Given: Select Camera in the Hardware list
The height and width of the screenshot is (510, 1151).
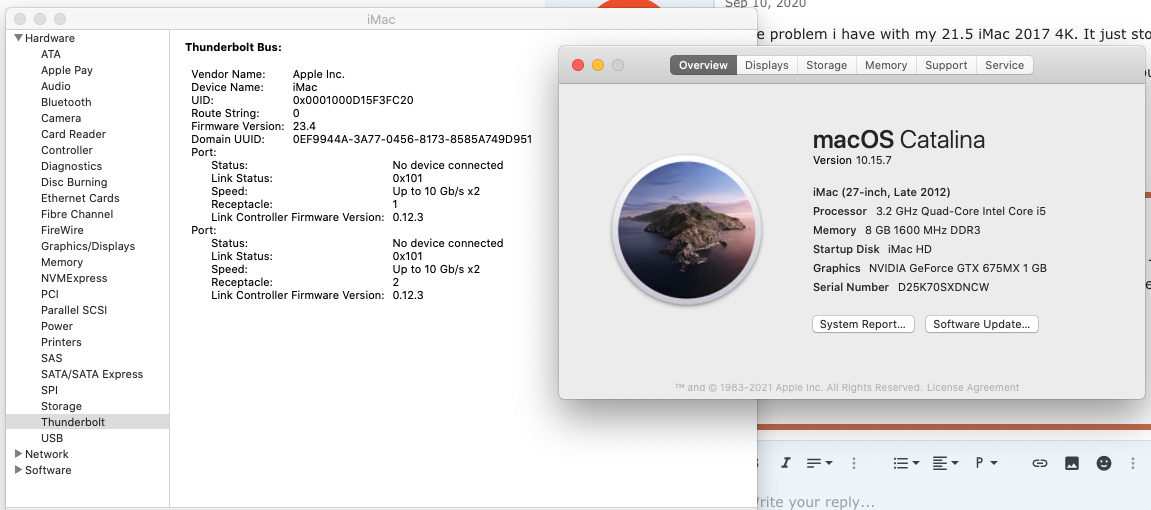Looking at the screenshot, I should (x=61, y=118).
